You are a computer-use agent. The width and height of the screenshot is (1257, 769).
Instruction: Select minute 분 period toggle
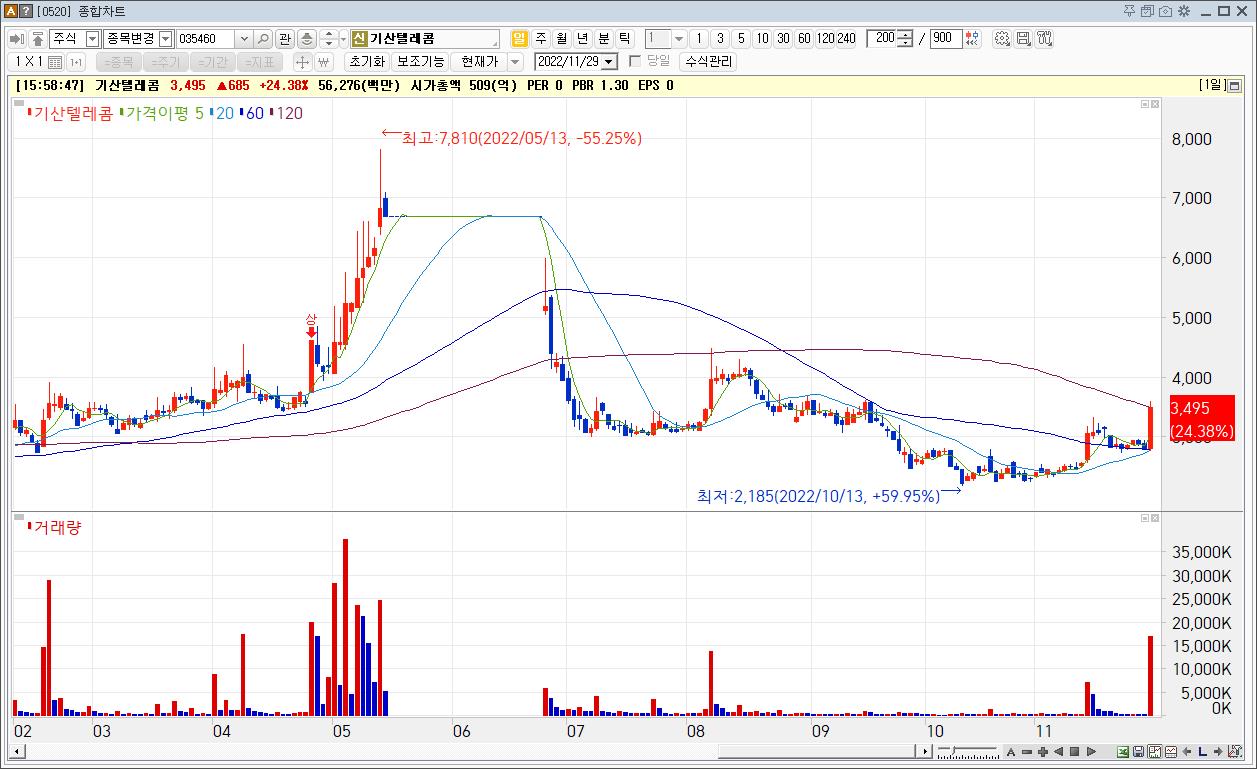click(603, 38)
